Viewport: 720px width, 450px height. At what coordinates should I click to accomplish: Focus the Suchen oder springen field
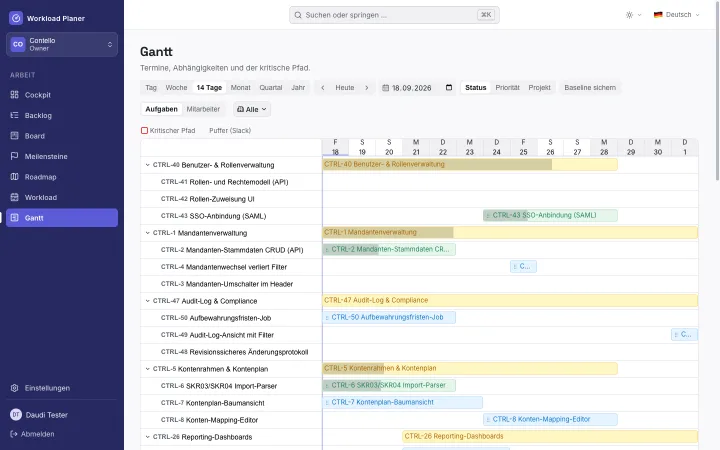point(394,15)
